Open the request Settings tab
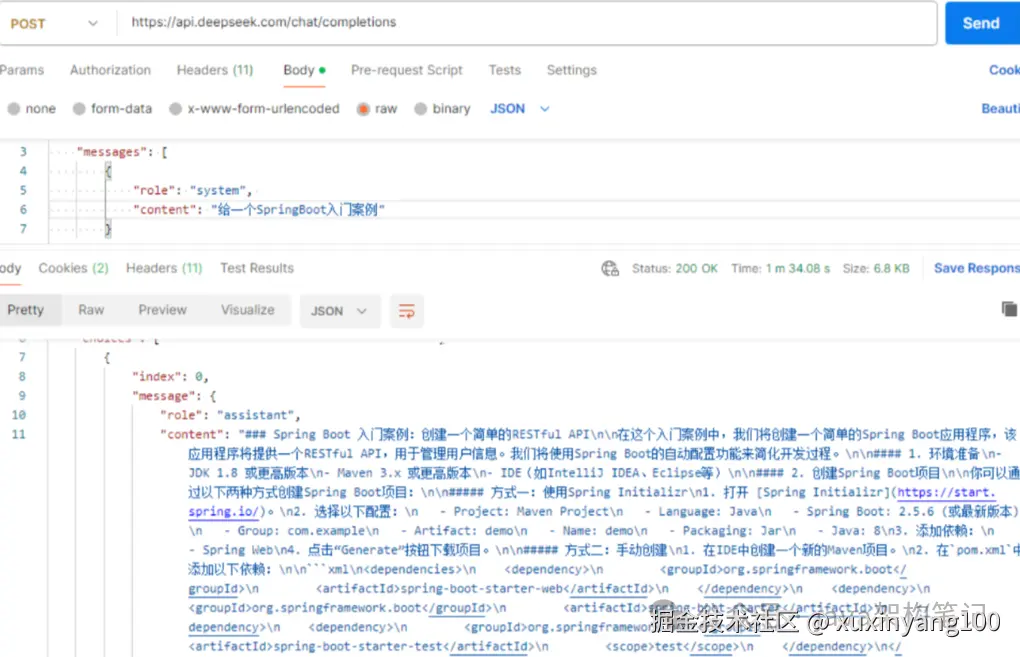Viewport: 1020px width, 657px height. pyautogui.click(x=571, y=70)
